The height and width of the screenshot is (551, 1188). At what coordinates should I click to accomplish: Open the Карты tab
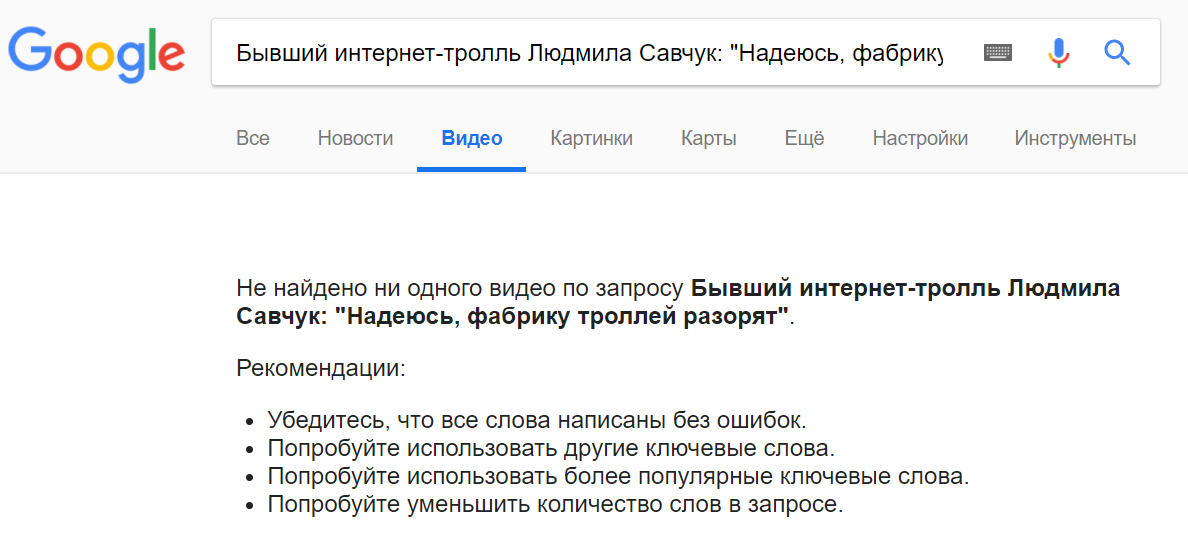tap(708, 139)
